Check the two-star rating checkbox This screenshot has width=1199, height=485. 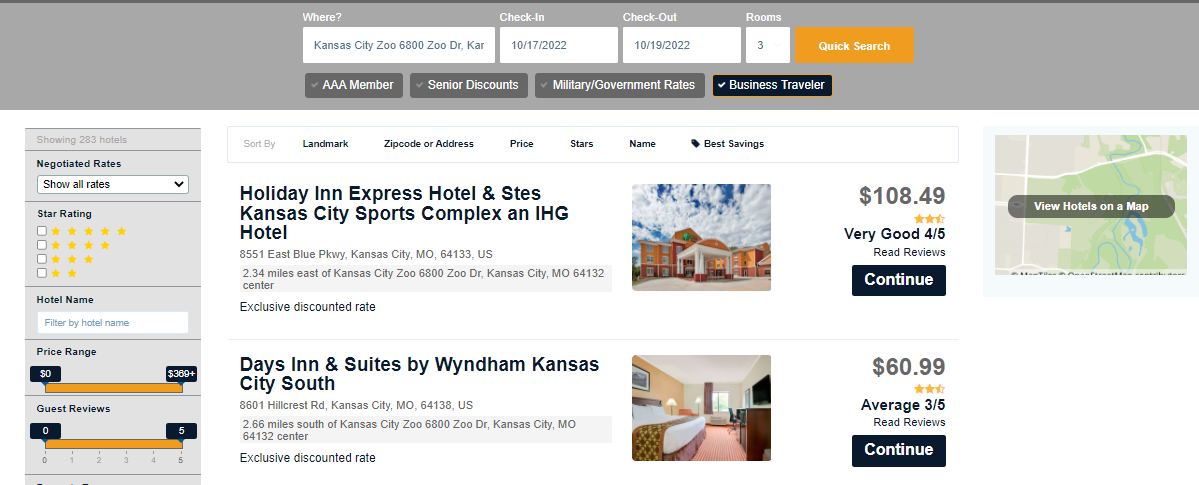click(x=42, y=273)
